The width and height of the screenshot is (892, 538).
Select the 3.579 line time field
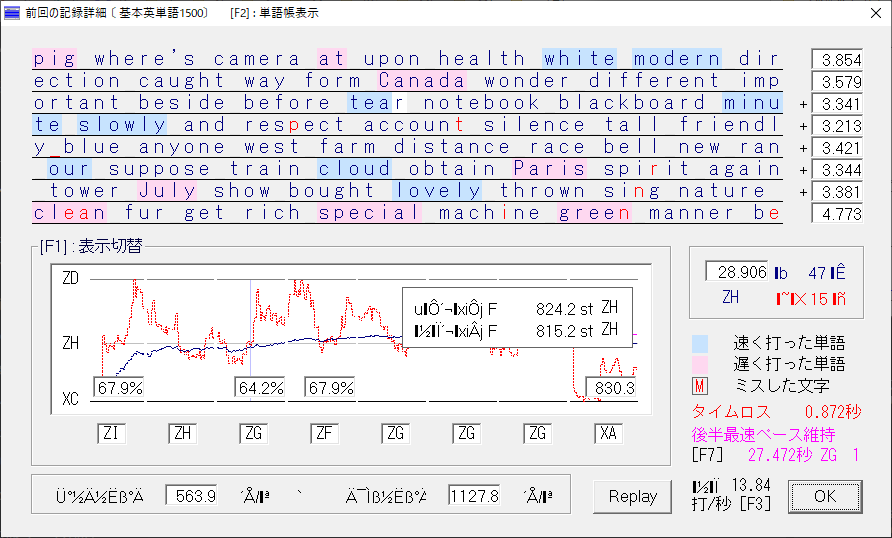pyautogui.click(x=837, y=81)
